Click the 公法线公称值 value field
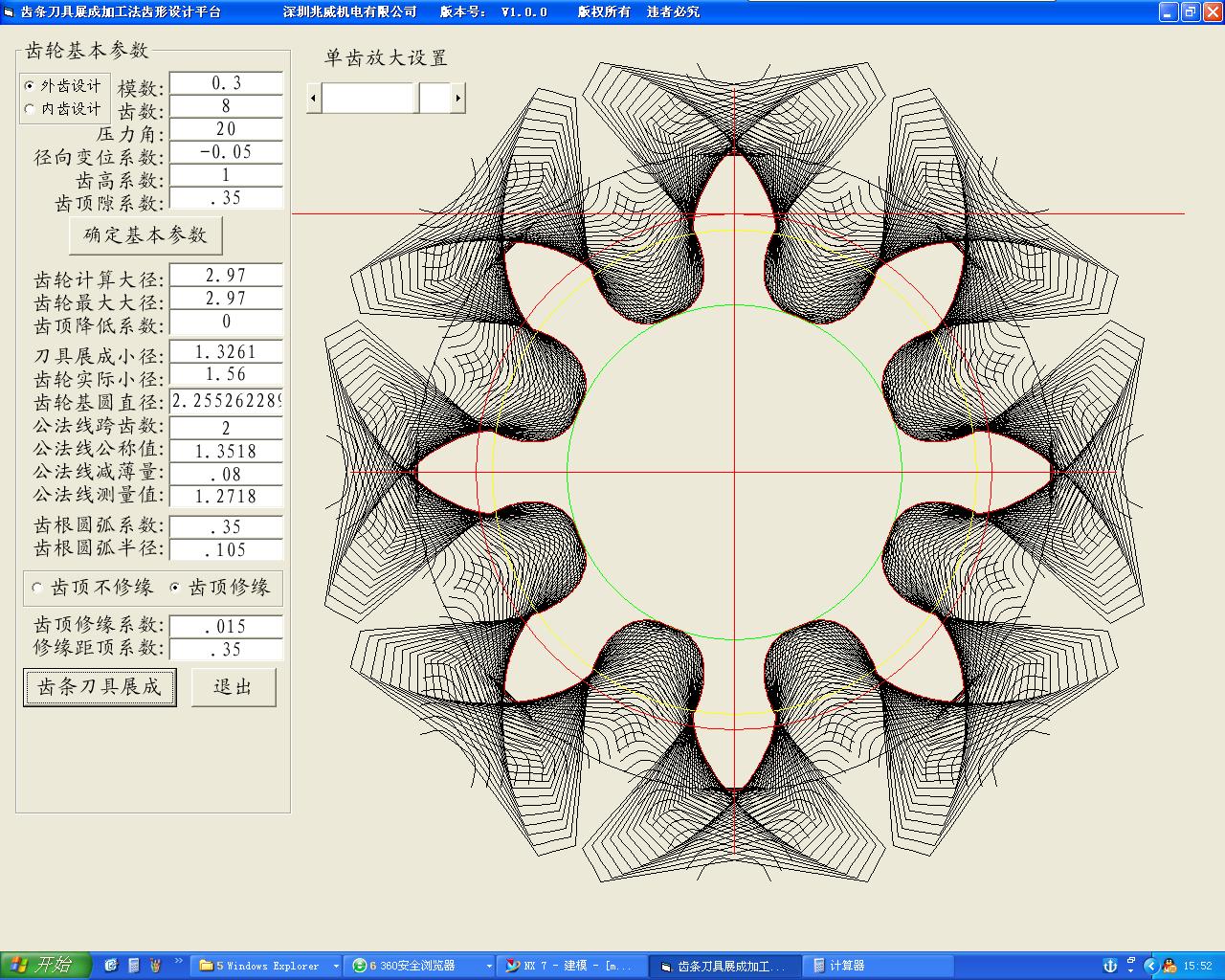This screenshot has height=980, width=1225. click(x=226, y=451)
